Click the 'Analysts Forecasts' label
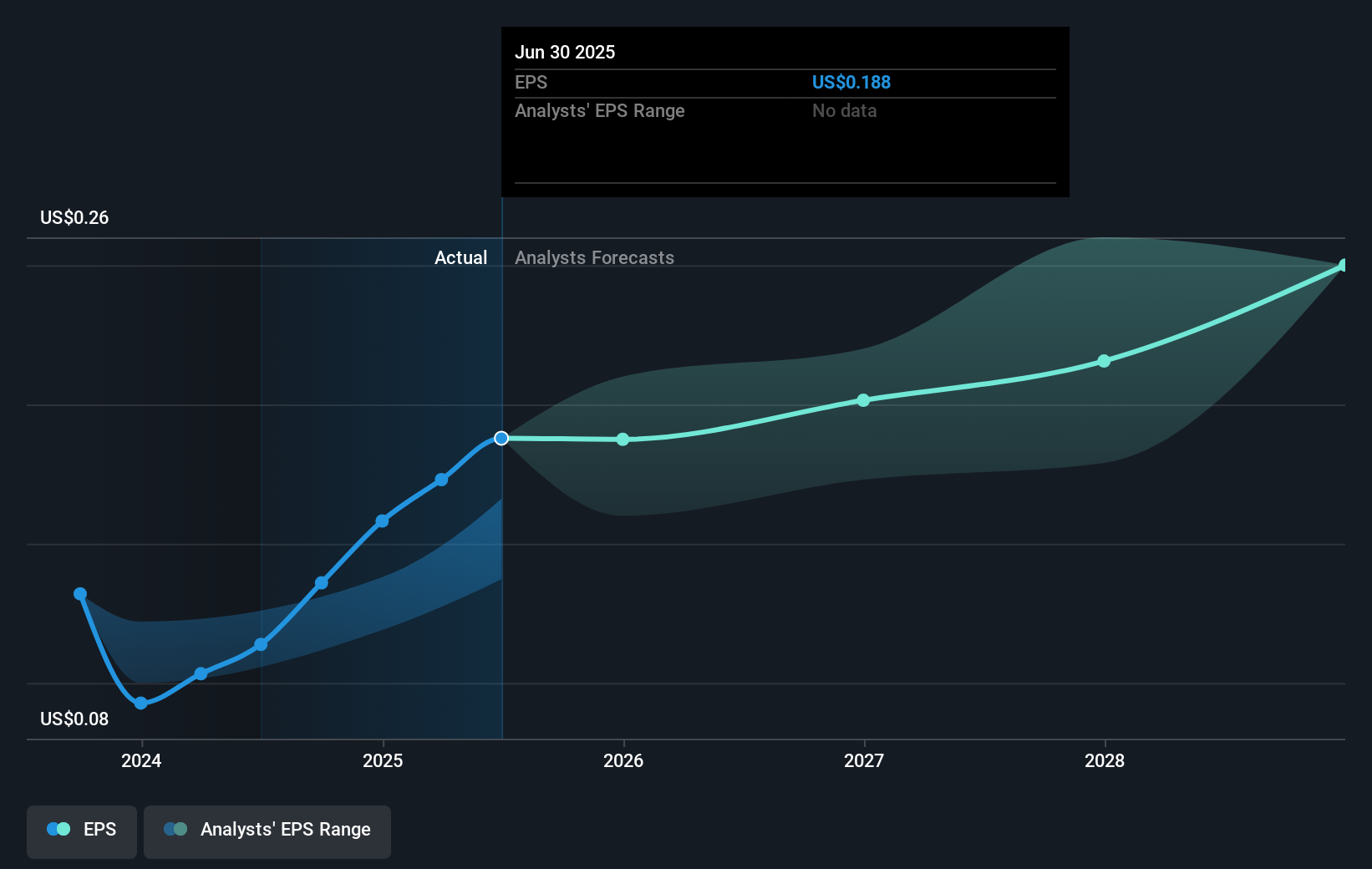Viewport: 1372px width, 869px height. (x=594, y=257)
